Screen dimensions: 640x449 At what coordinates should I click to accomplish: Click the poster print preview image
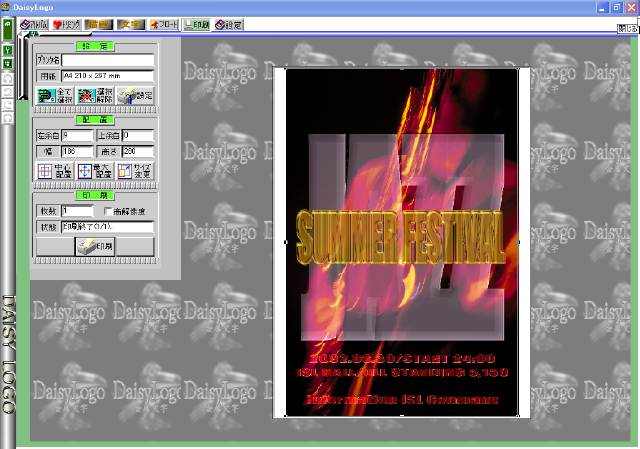[401, 242]
